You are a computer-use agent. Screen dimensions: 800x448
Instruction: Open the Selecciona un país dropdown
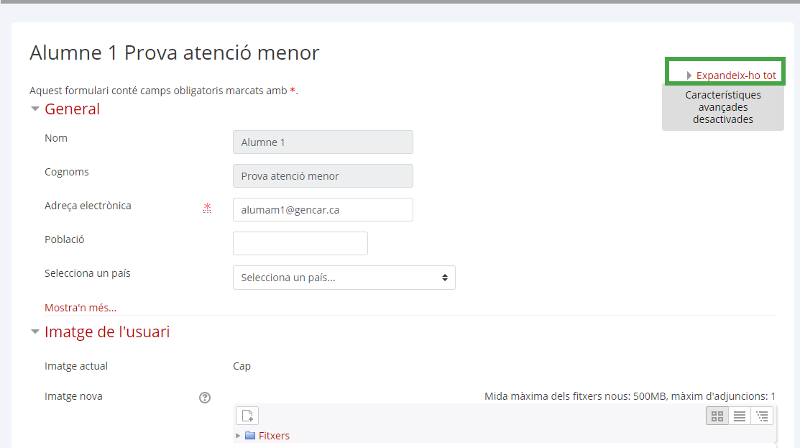tap(344, 277)
